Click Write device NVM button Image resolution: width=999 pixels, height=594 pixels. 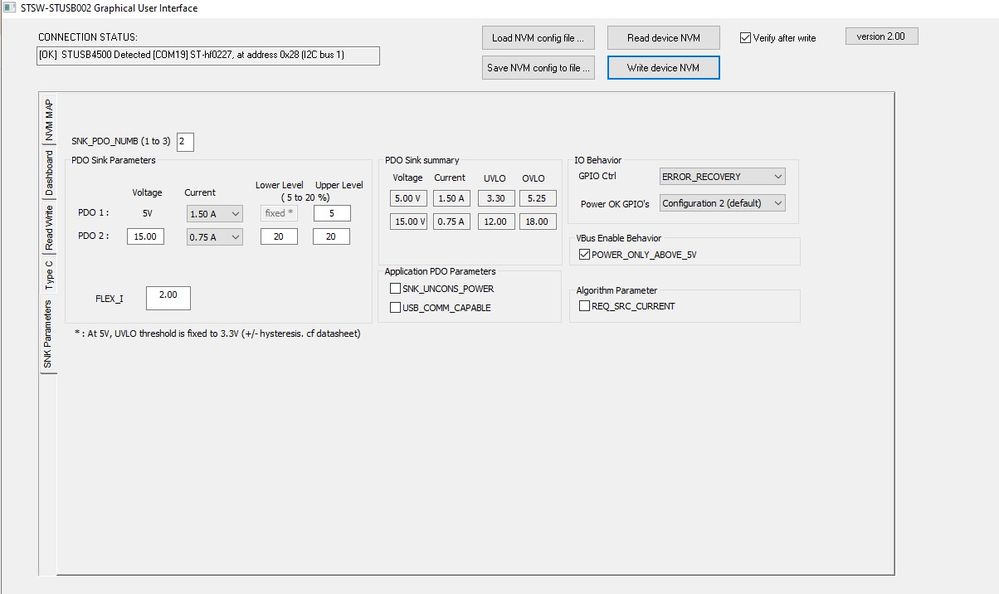tap(663, 68)
